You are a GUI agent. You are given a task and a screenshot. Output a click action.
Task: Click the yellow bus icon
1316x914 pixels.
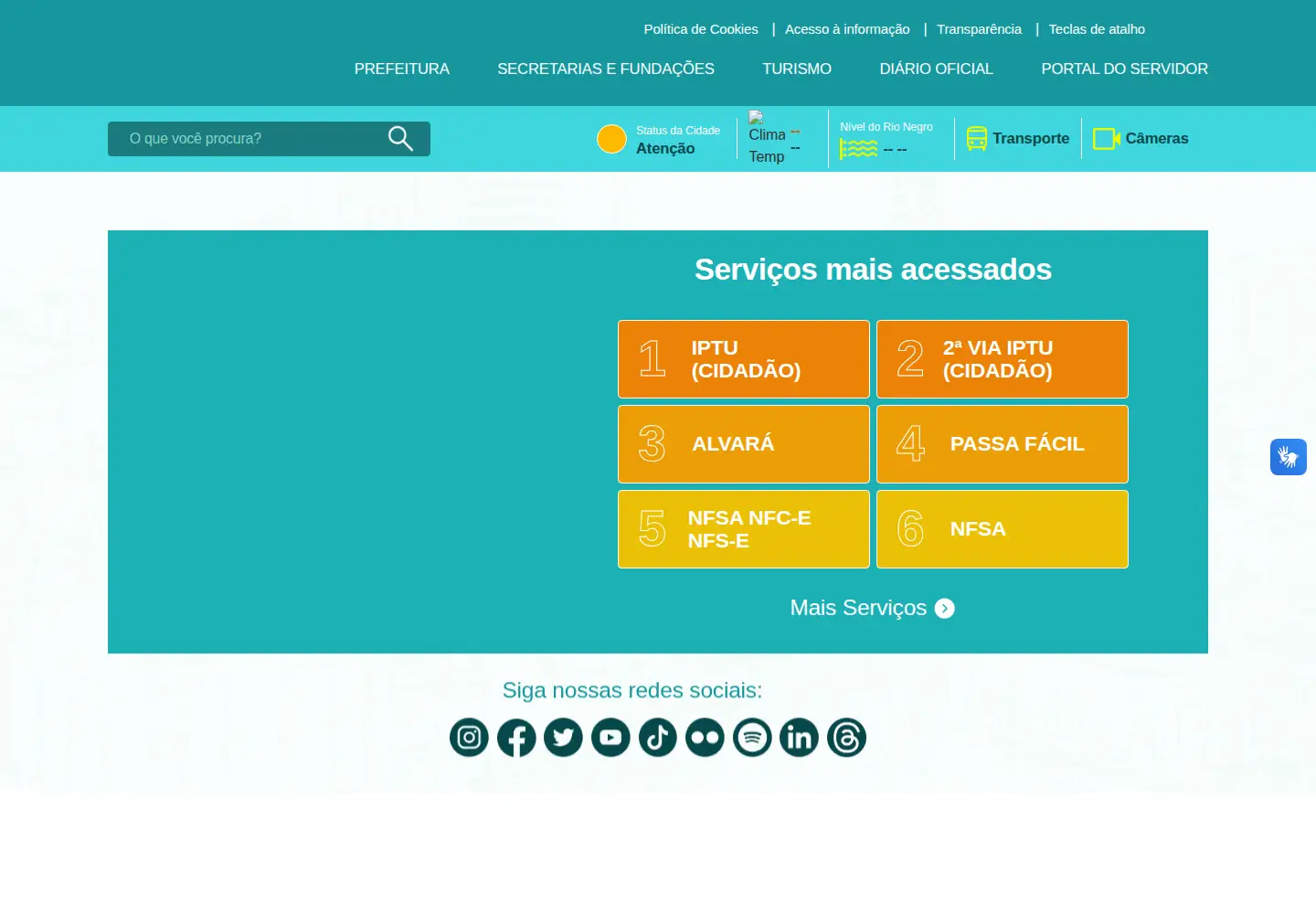(977, 139)
